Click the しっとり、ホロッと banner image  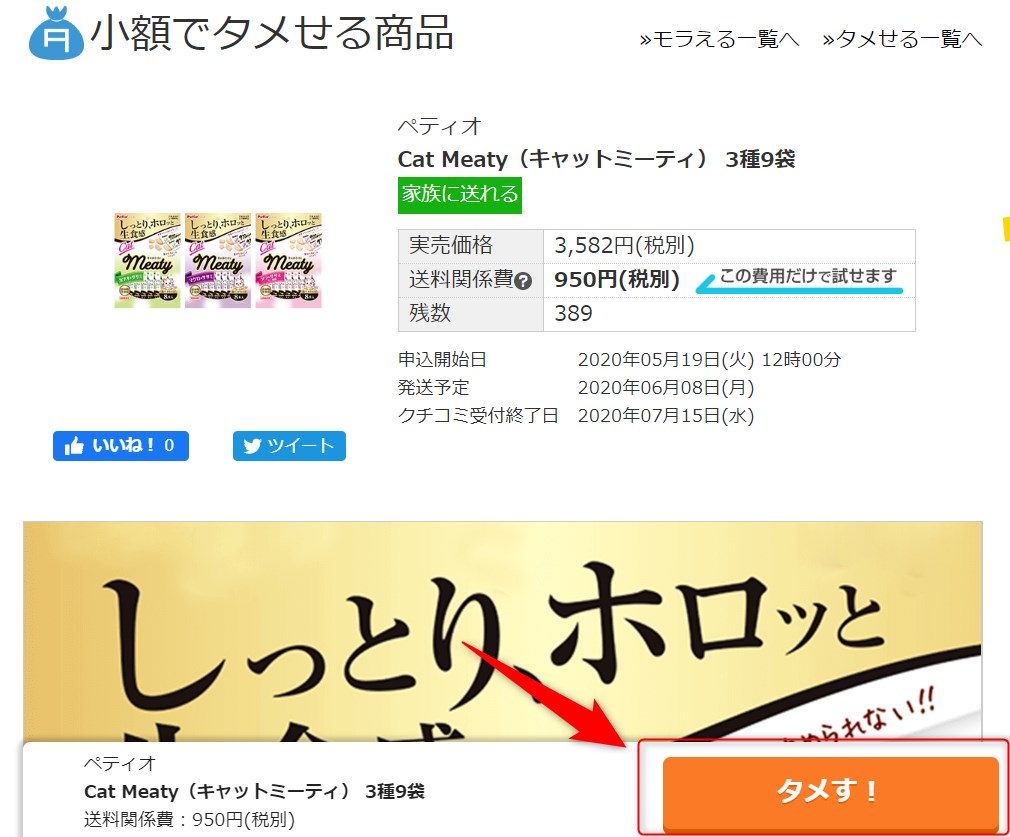(502, 631)
